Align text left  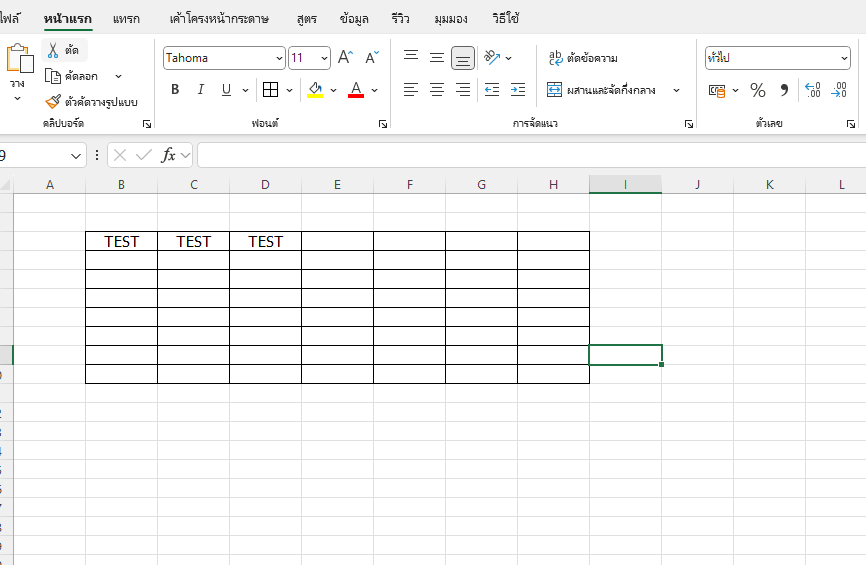tap(411, 89)
